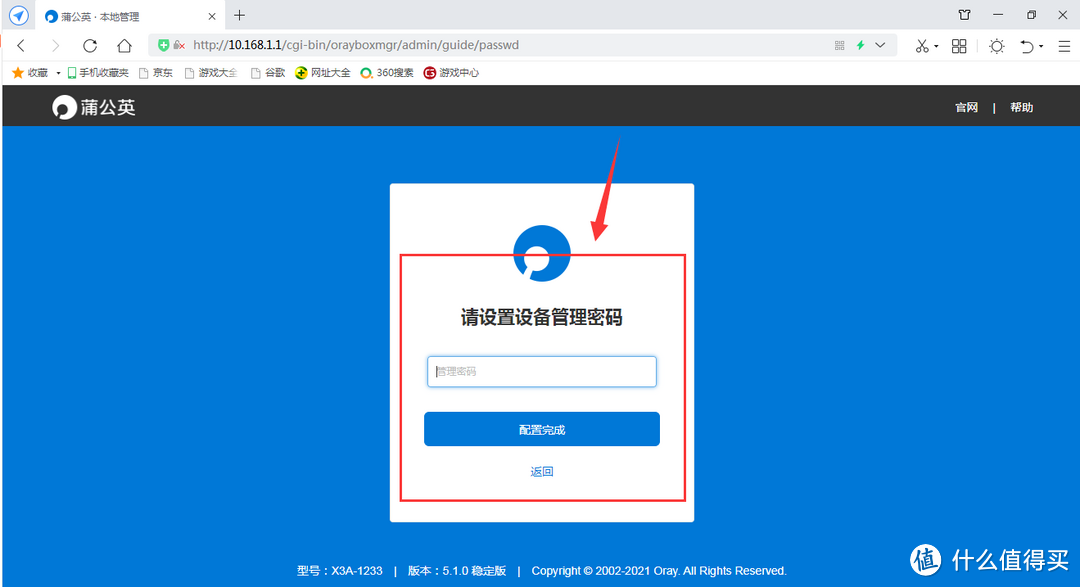Click the 返回 link below the button
This screenshot has height=587, width=1080.
click(x=541, y=470)
